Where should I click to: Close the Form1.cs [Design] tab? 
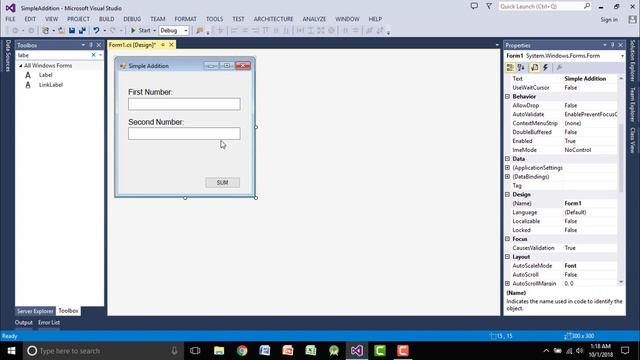click(171, 45)
